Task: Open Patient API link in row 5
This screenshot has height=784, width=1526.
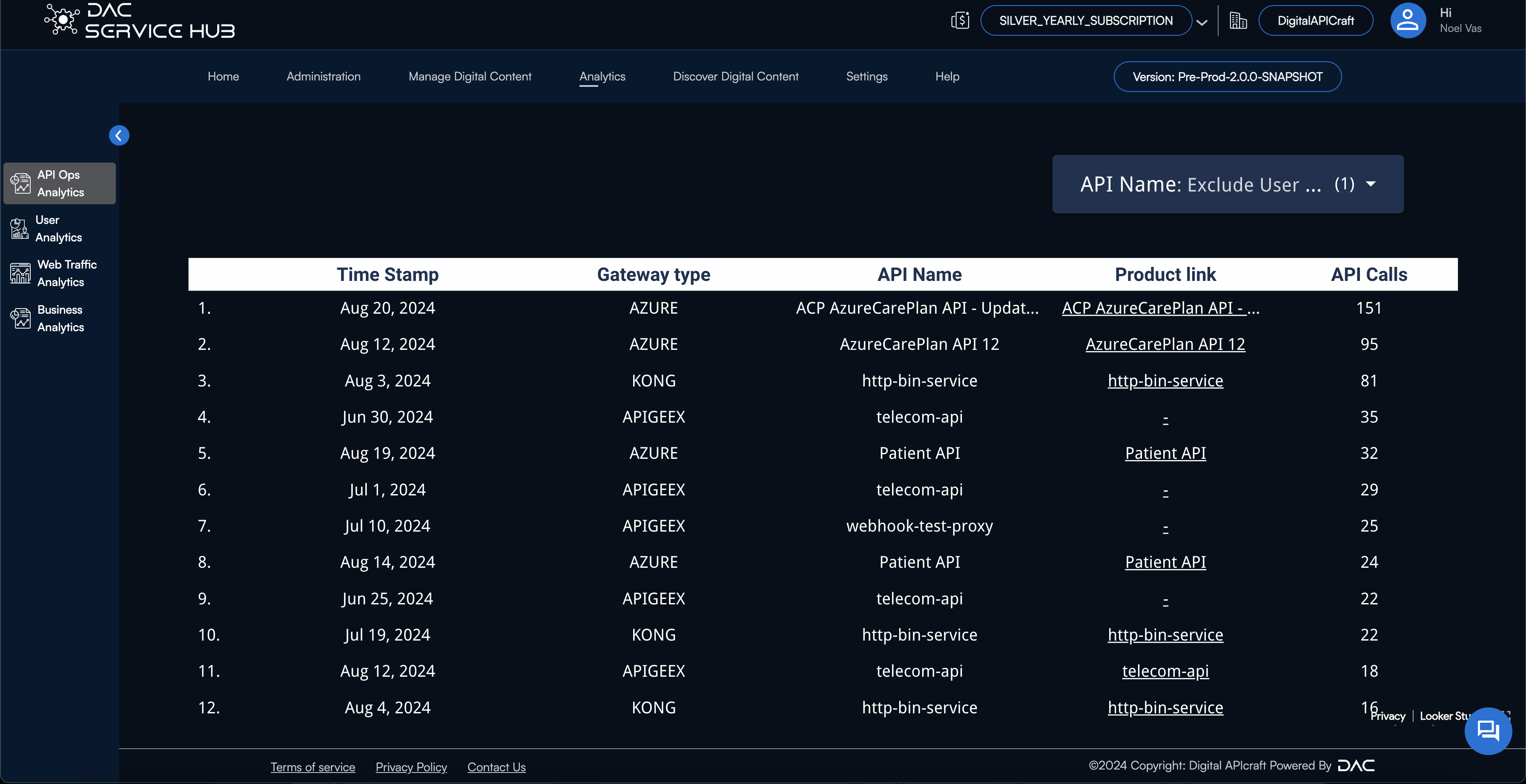Action: (x=1165, y=453)
